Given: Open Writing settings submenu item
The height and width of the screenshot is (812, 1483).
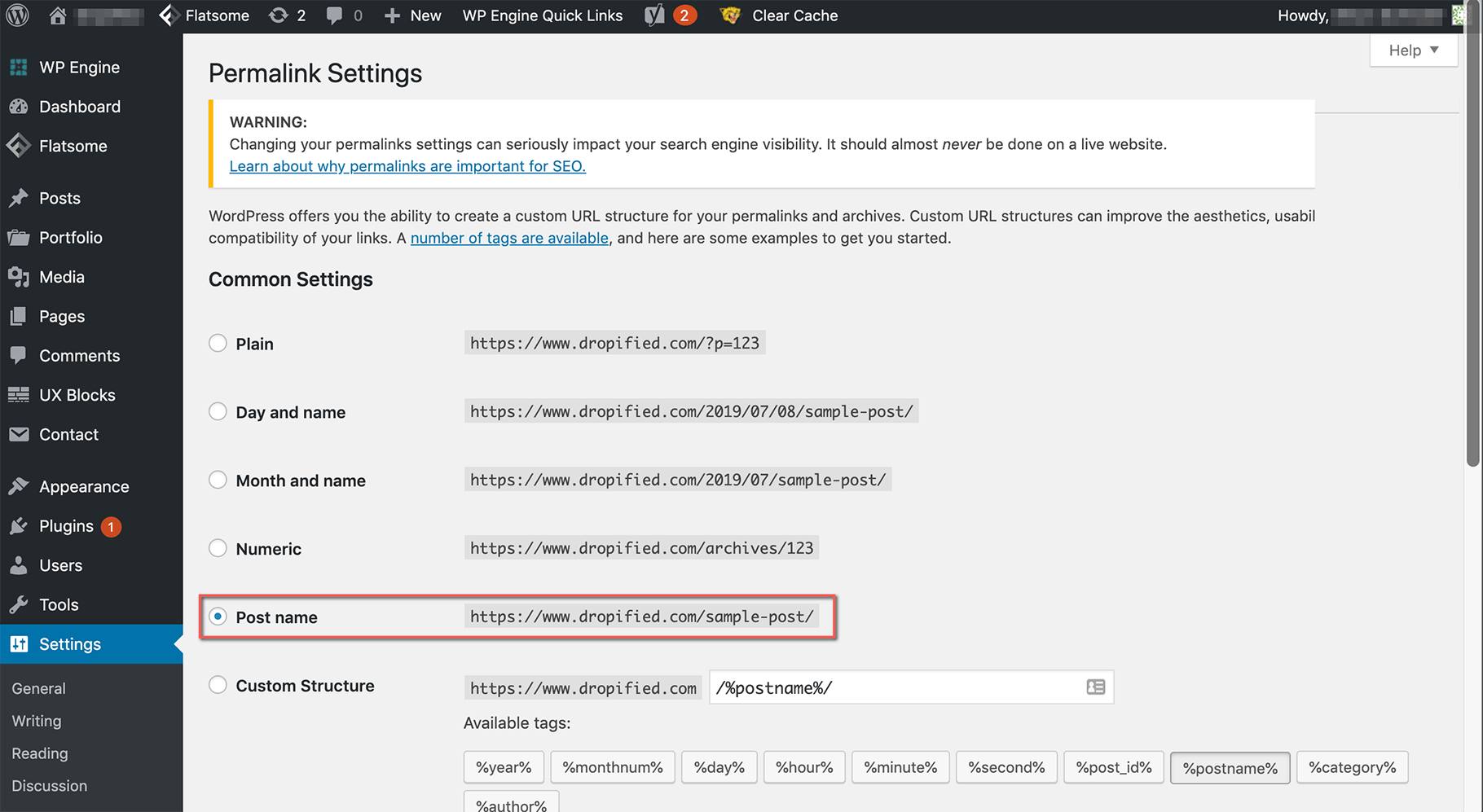Looking at the screenshot, I should [37, 721].
